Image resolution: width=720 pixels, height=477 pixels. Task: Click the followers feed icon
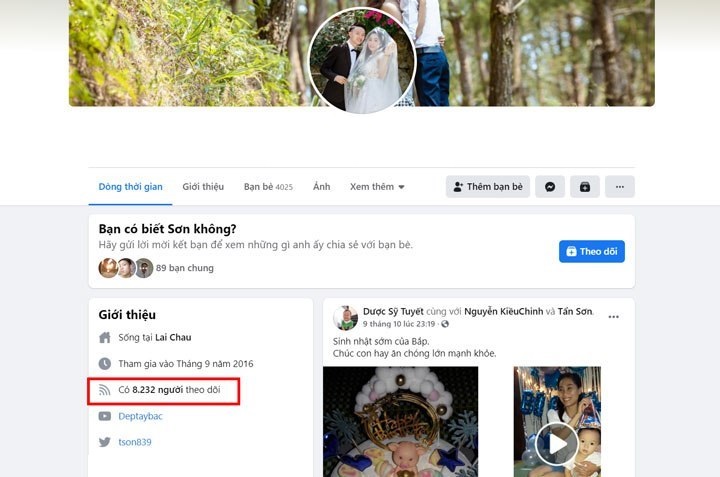point(105,390)
